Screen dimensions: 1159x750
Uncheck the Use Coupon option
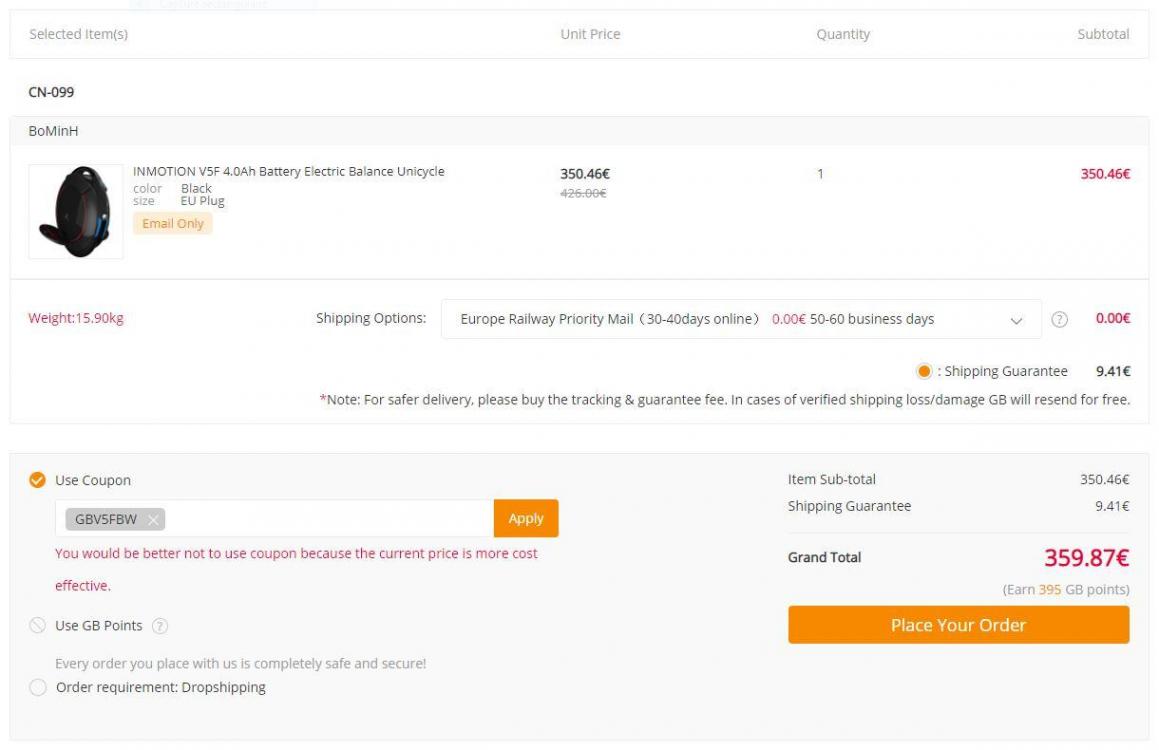coord(37,480)
